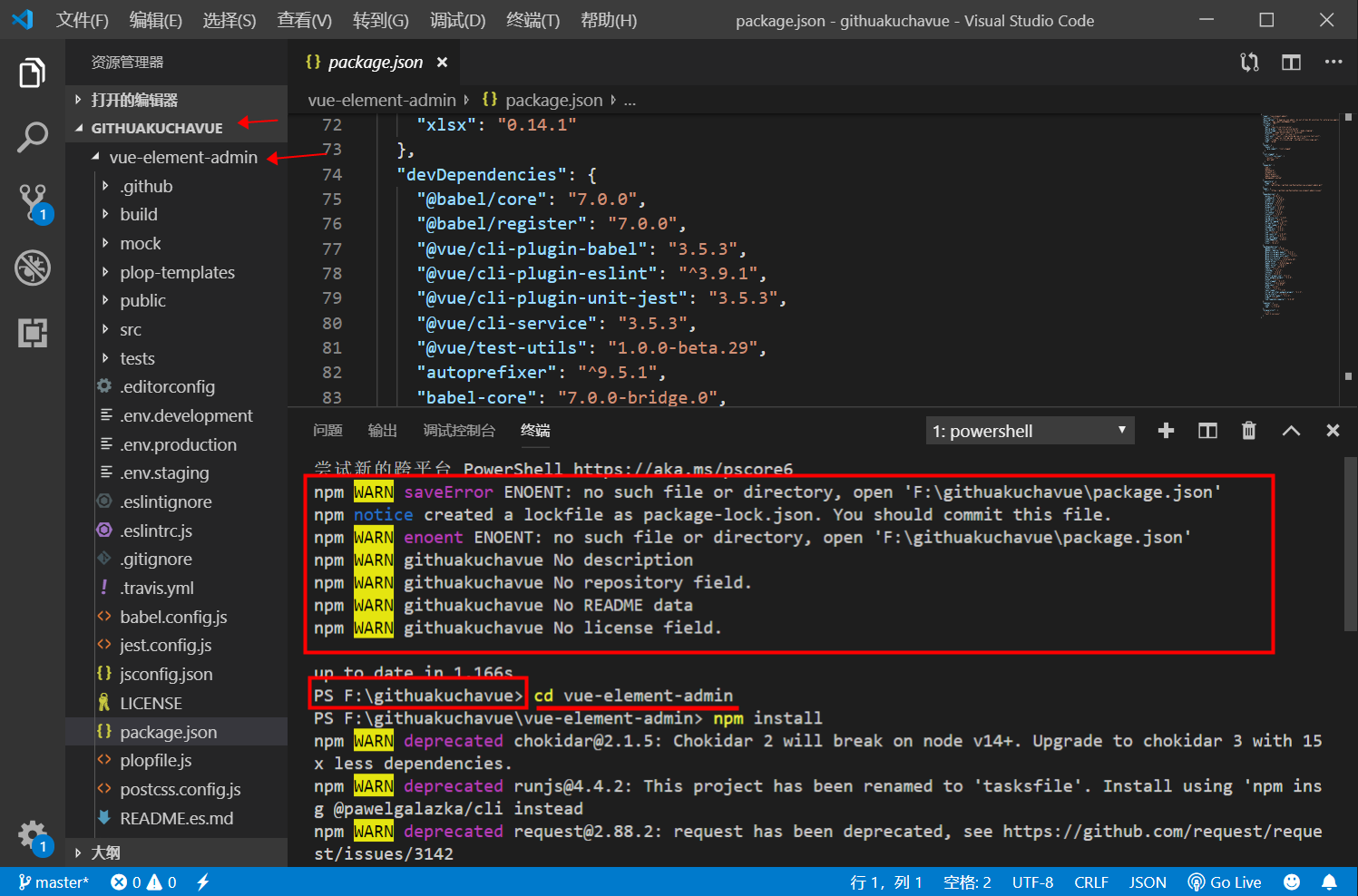Open the 终端(T) menu
This screenshot has height=896, width=1358.
(x=533, y=20)
